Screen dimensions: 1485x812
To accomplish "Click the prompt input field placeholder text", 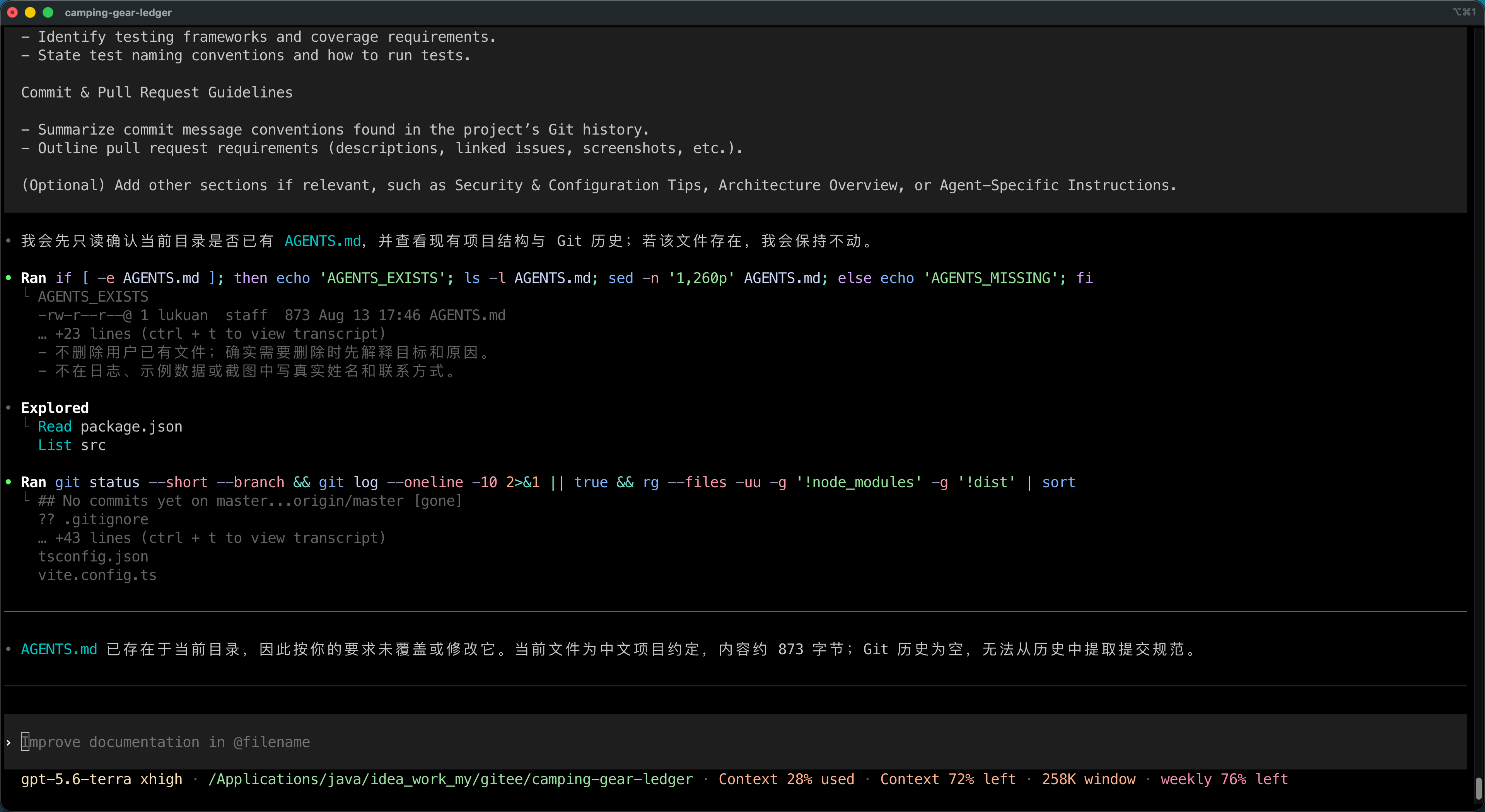I will tap(166, 742).
